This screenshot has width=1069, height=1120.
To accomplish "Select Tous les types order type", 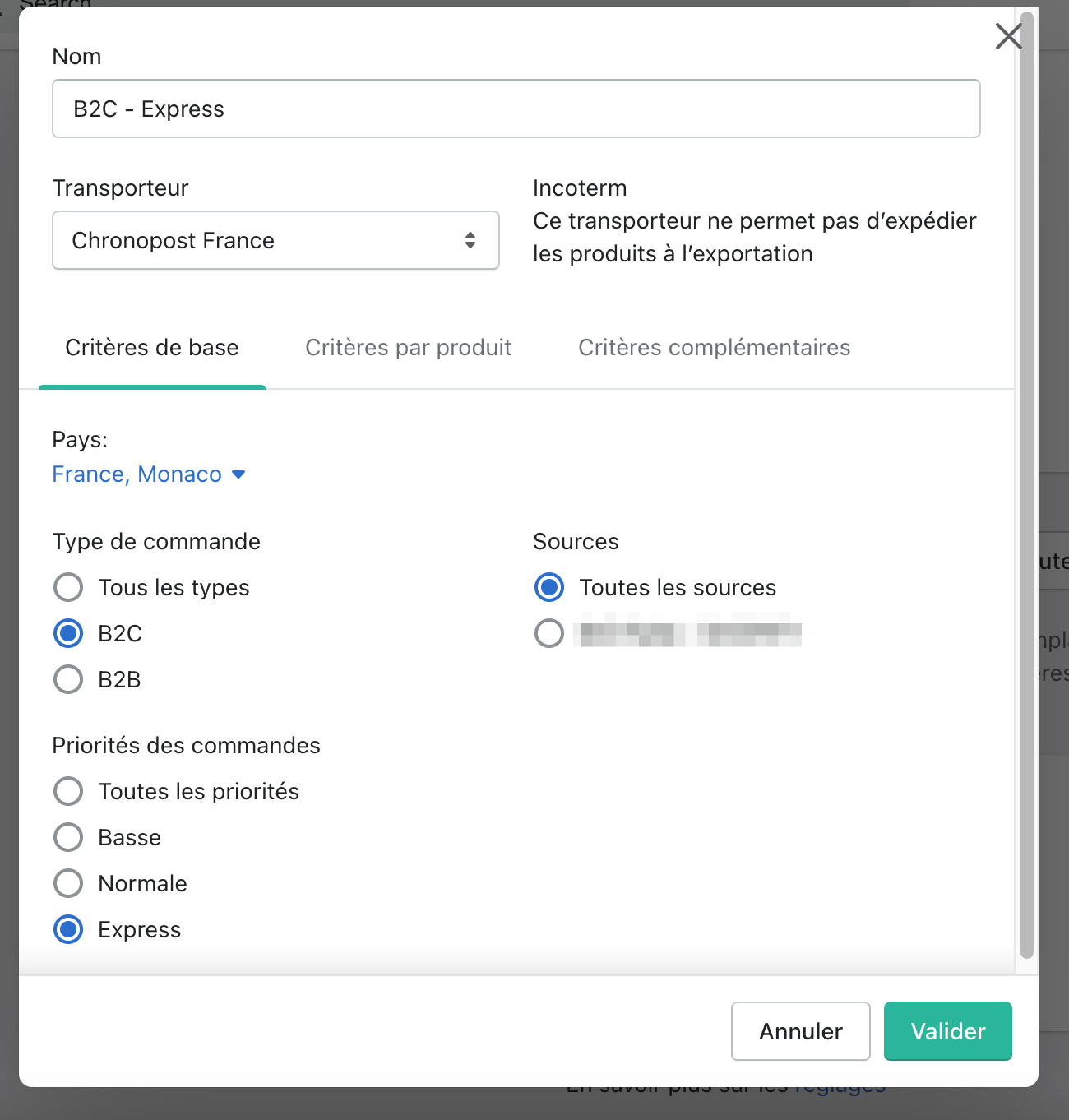I will (x=68, y=587).
